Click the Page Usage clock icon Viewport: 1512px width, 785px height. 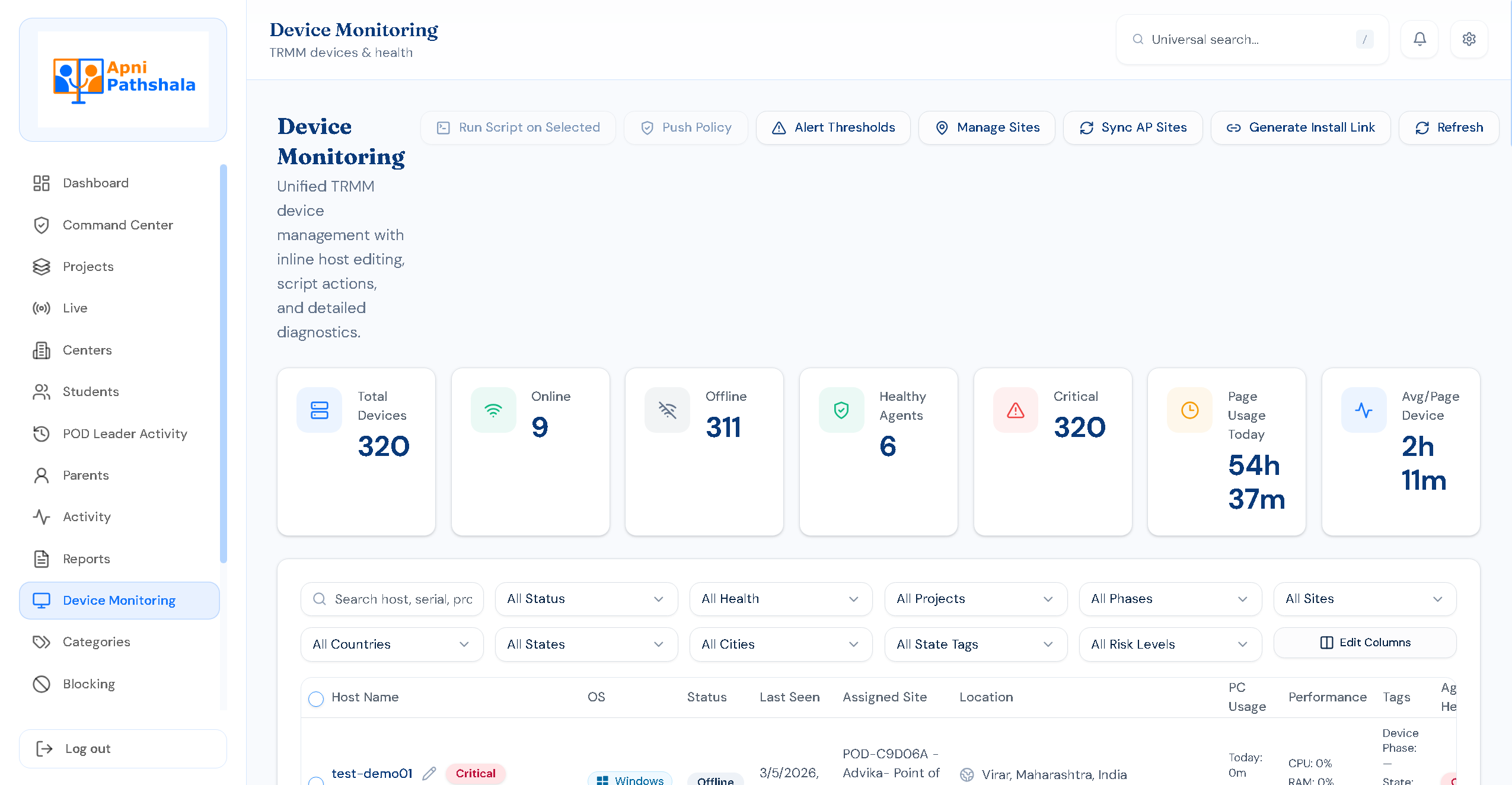click(x=1189, y=410)
